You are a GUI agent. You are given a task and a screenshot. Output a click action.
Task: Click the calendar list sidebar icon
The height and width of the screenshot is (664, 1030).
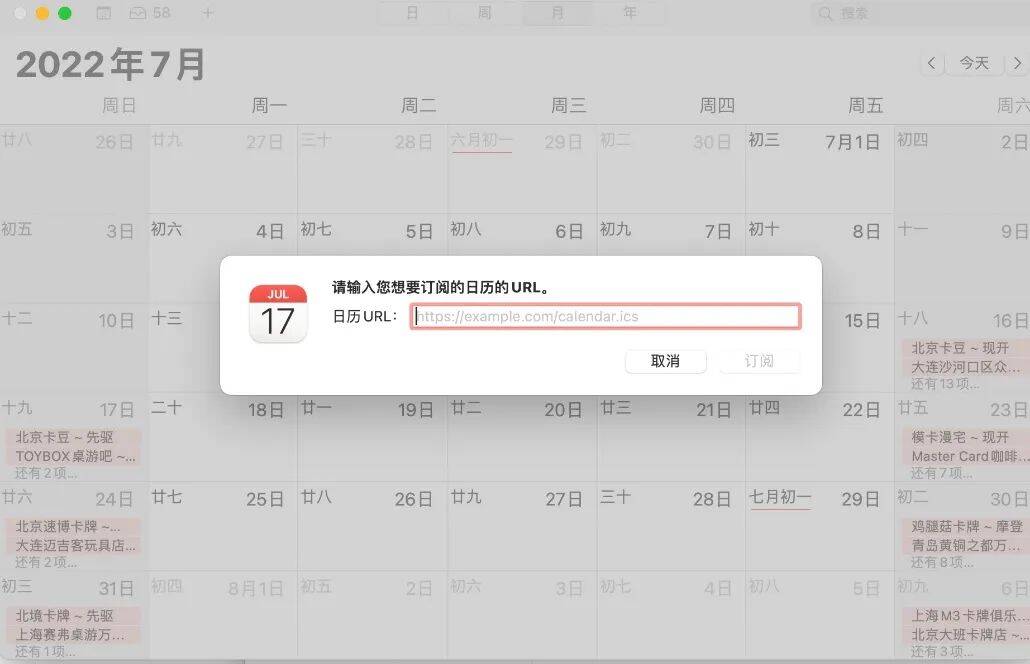104,13
